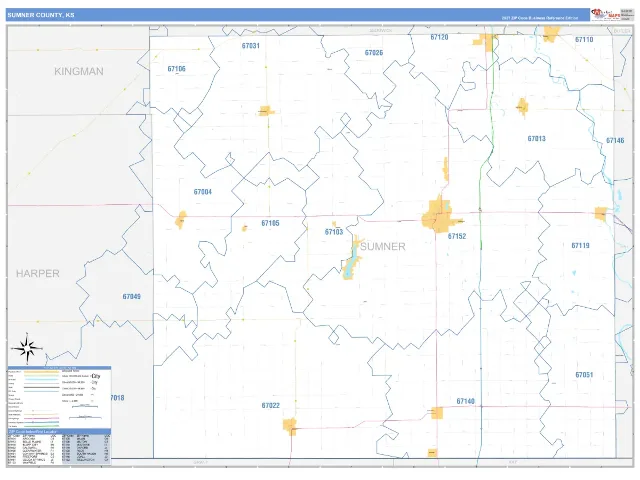Screen dimensions: 640x480
Task: Select ZIP code label 67004
Action: coord(203,192)
